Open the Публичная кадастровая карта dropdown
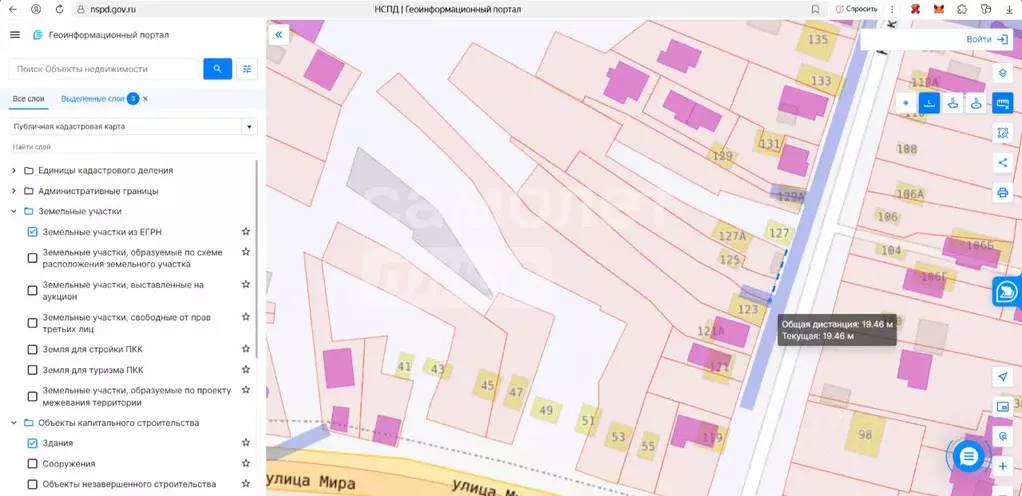This screenshot has height=496, width=1022. click(133, 126)
